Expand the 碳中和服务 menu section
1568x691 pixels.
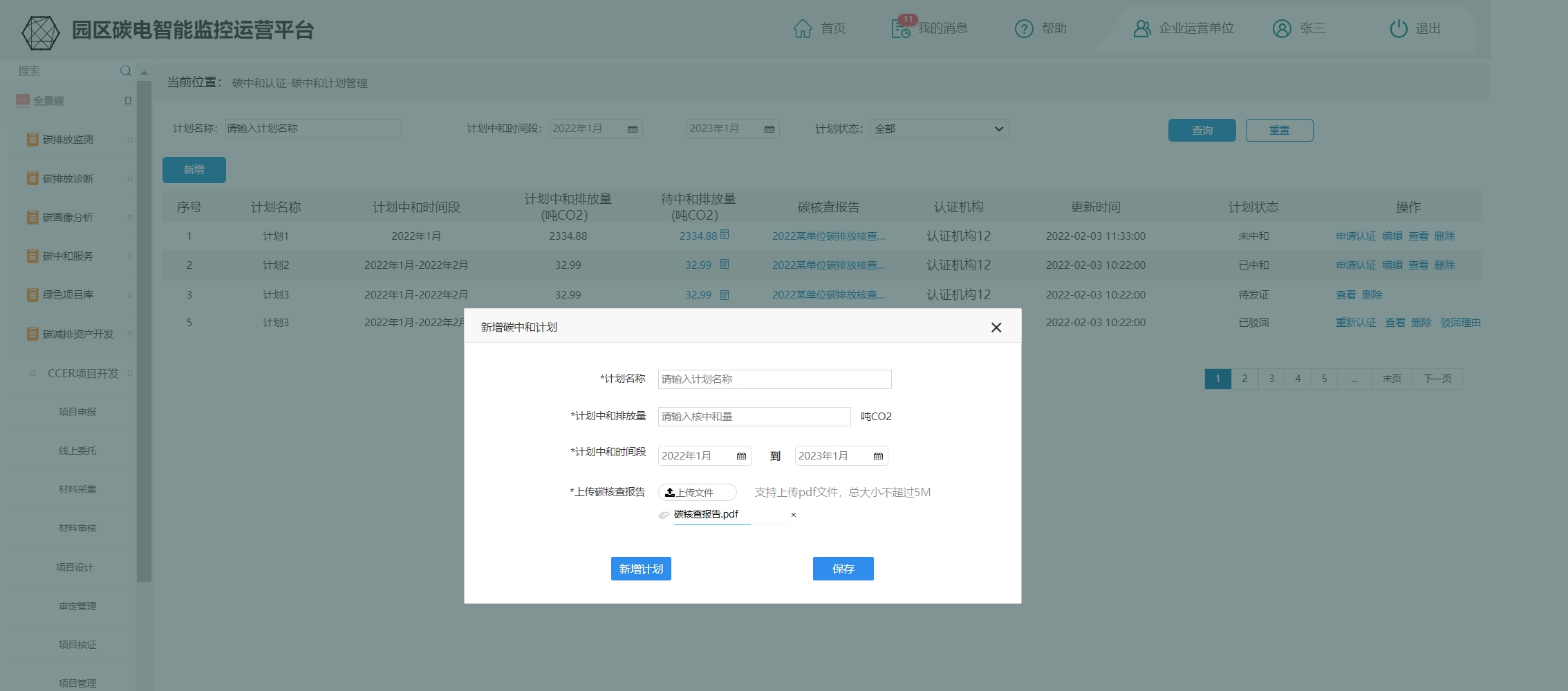(130, 256)
